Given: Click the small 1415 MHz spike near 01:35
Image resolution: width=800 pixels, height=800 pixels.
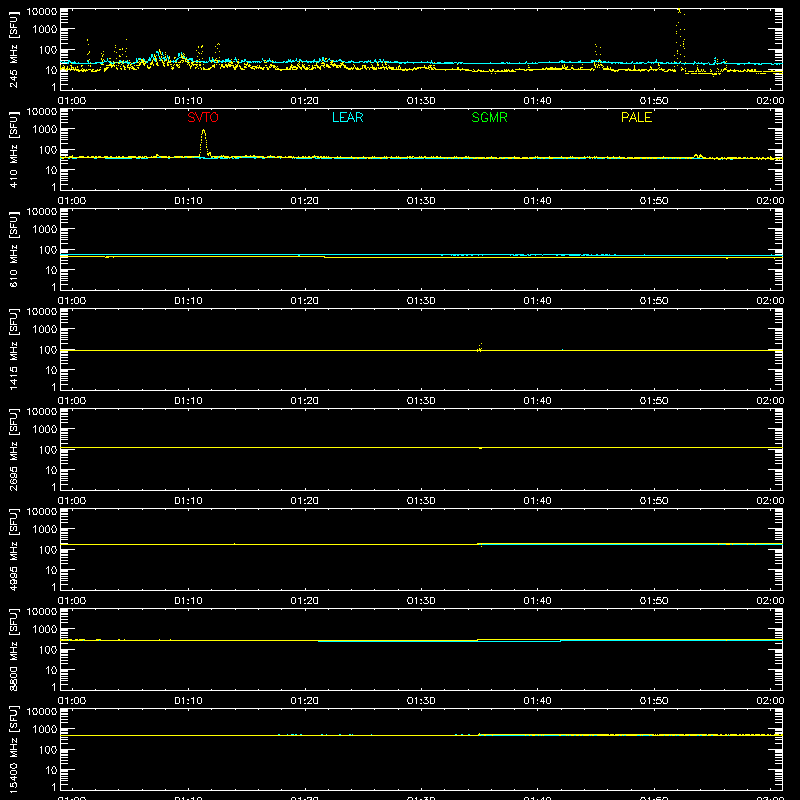Looking at the screenshot, I should [x=480, y=347].
